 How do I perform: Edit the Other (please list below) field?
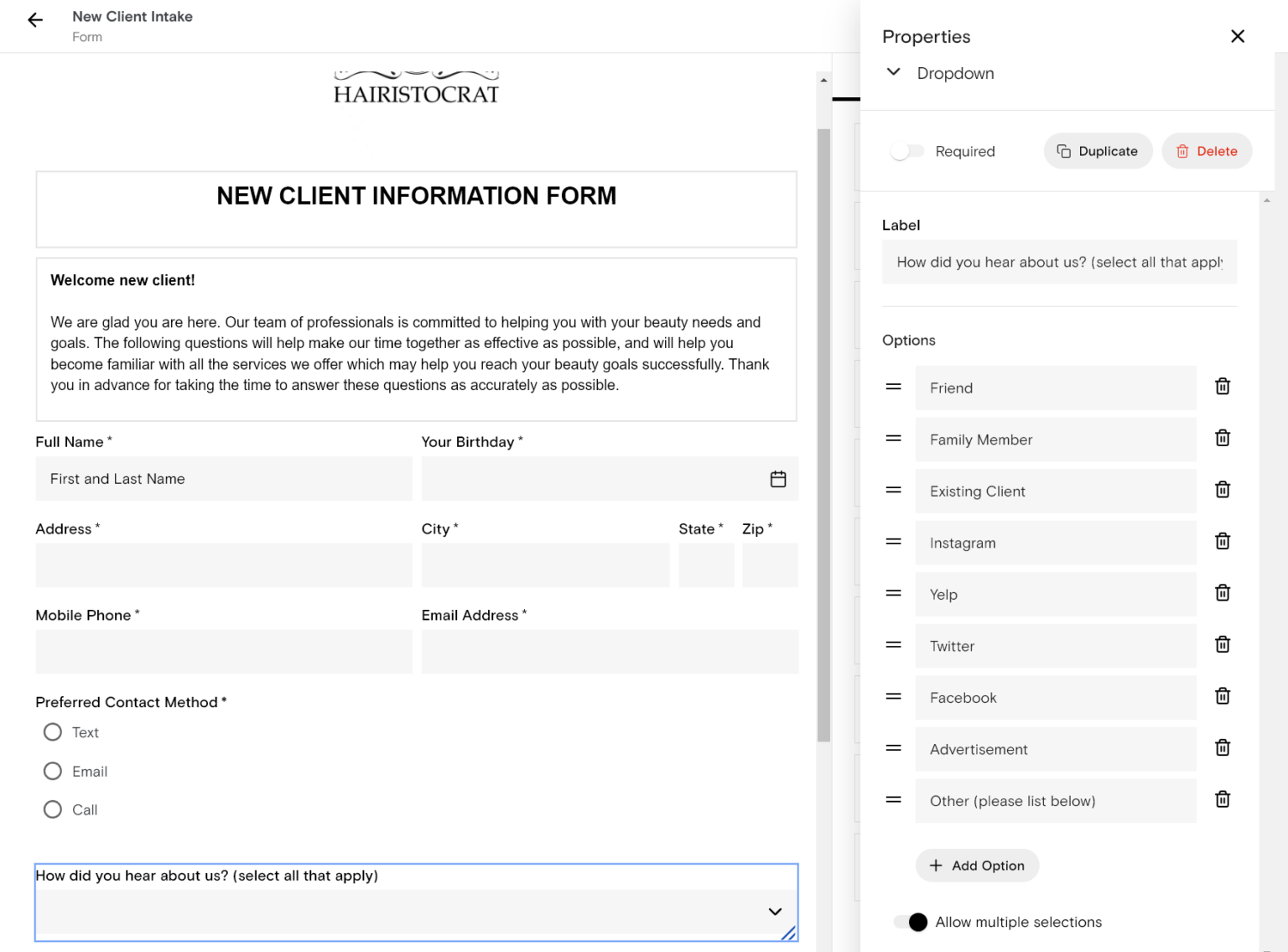click(x=1056, y=801)
